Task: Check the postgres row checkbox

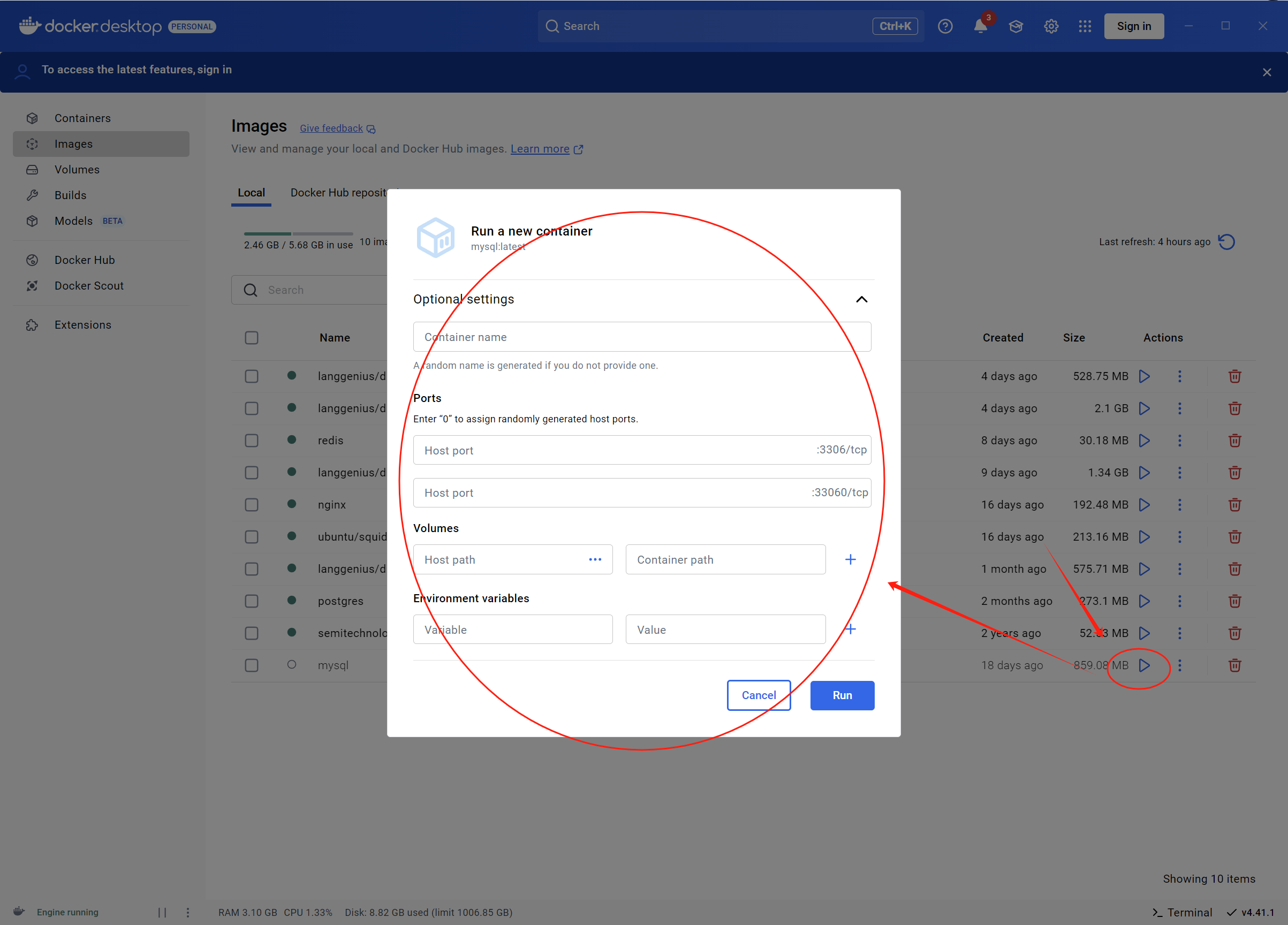Action: point(252,601)
